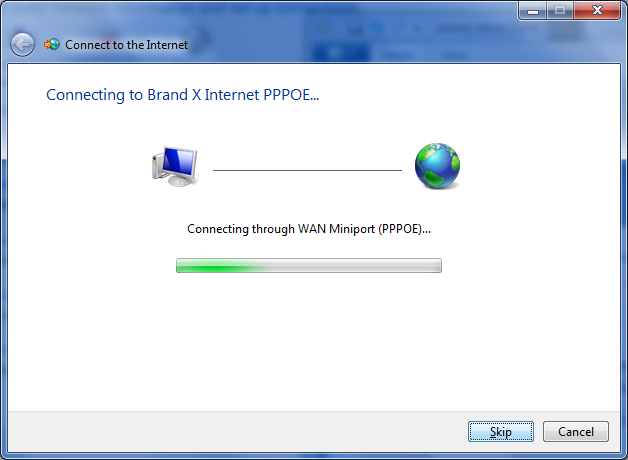
Task: Click the computer monitor icon
Action: tap(175, 166)
